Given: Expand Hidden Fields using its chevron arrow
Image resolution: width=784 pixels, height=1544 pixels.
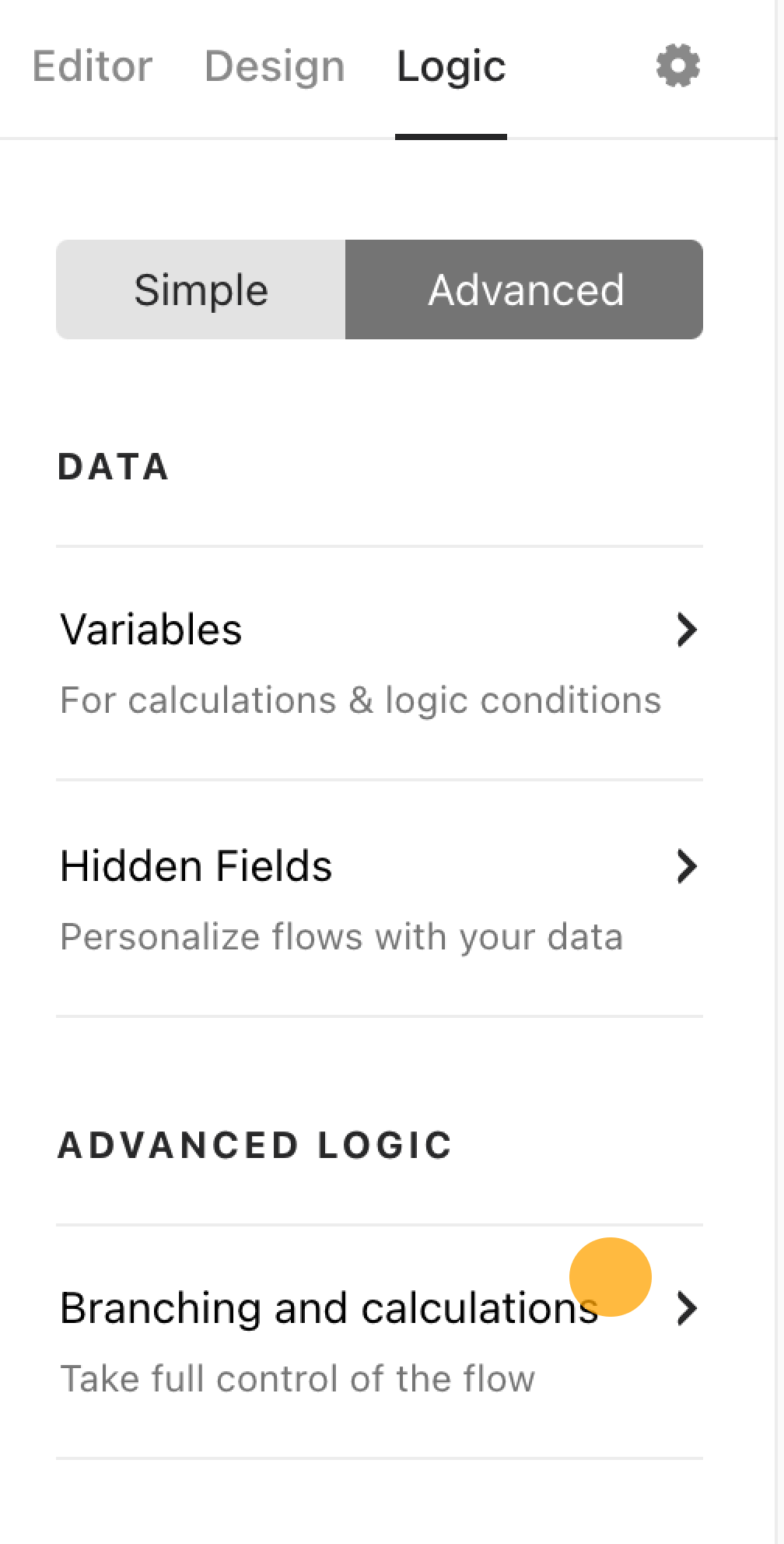Looking at the screenshot, I should (686, 866).
